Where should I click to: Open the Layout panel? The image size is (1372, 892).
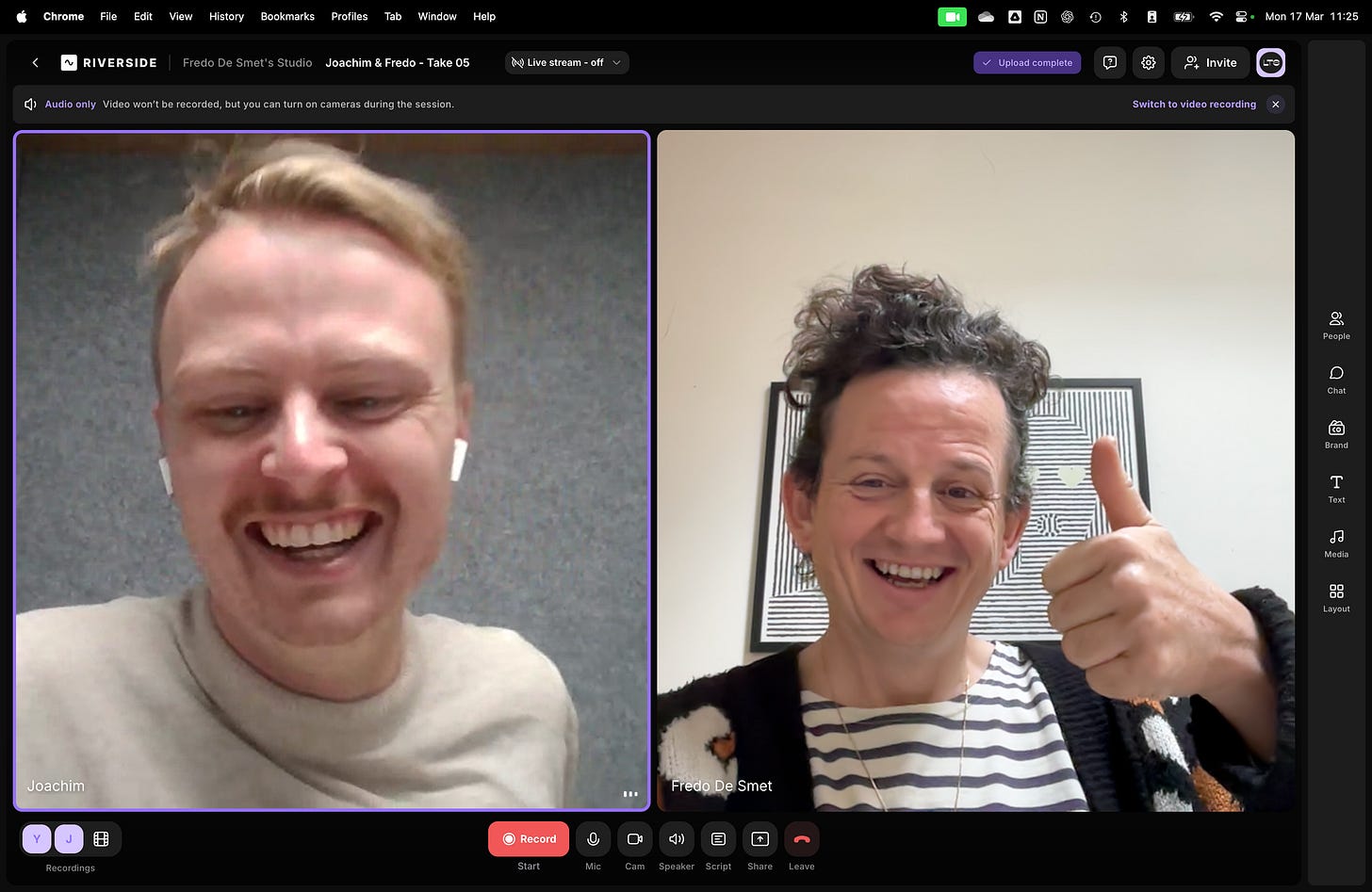pos(1336,598)
